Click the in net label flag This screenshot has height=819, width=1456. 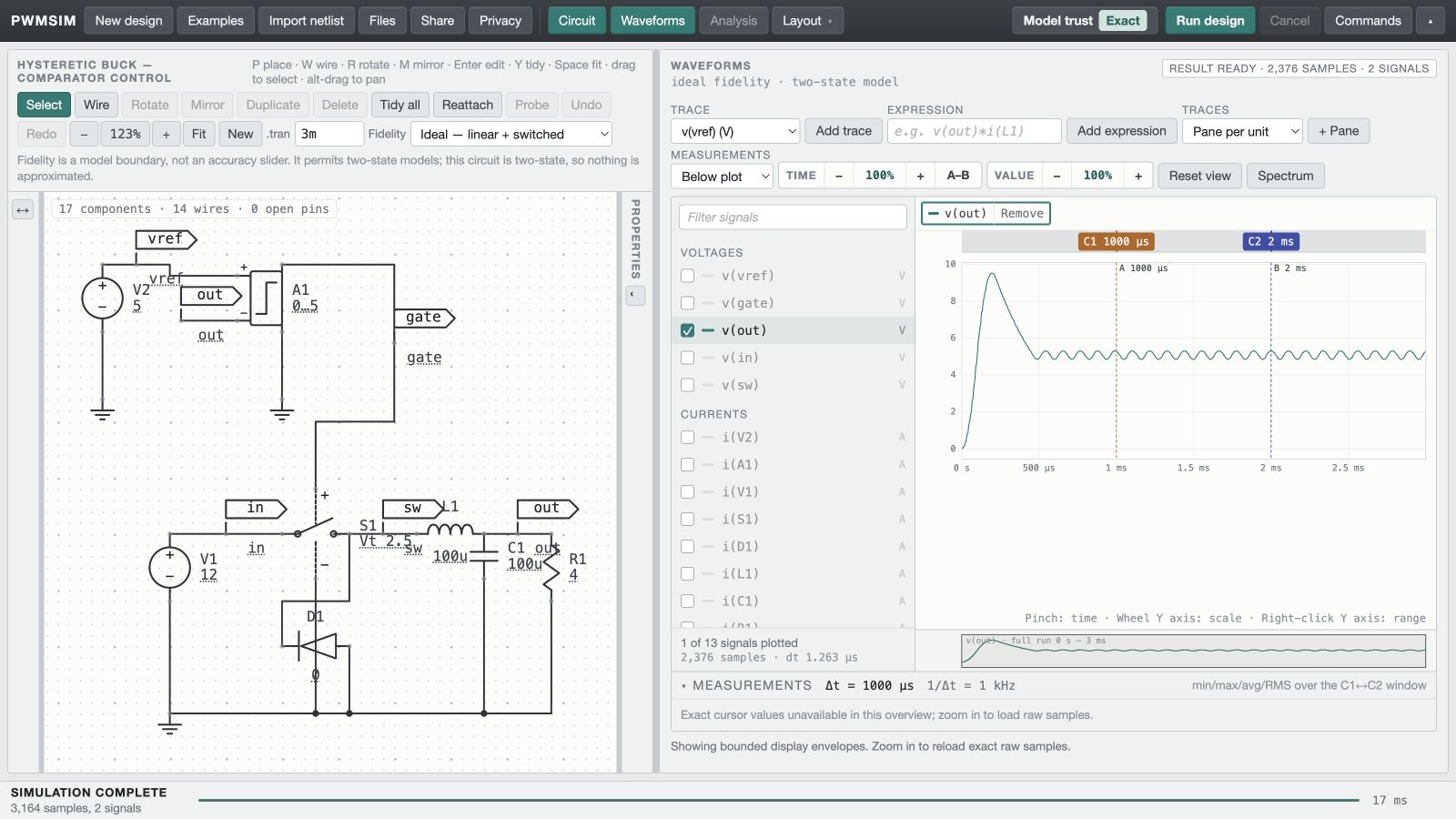(x=256, y=509)
